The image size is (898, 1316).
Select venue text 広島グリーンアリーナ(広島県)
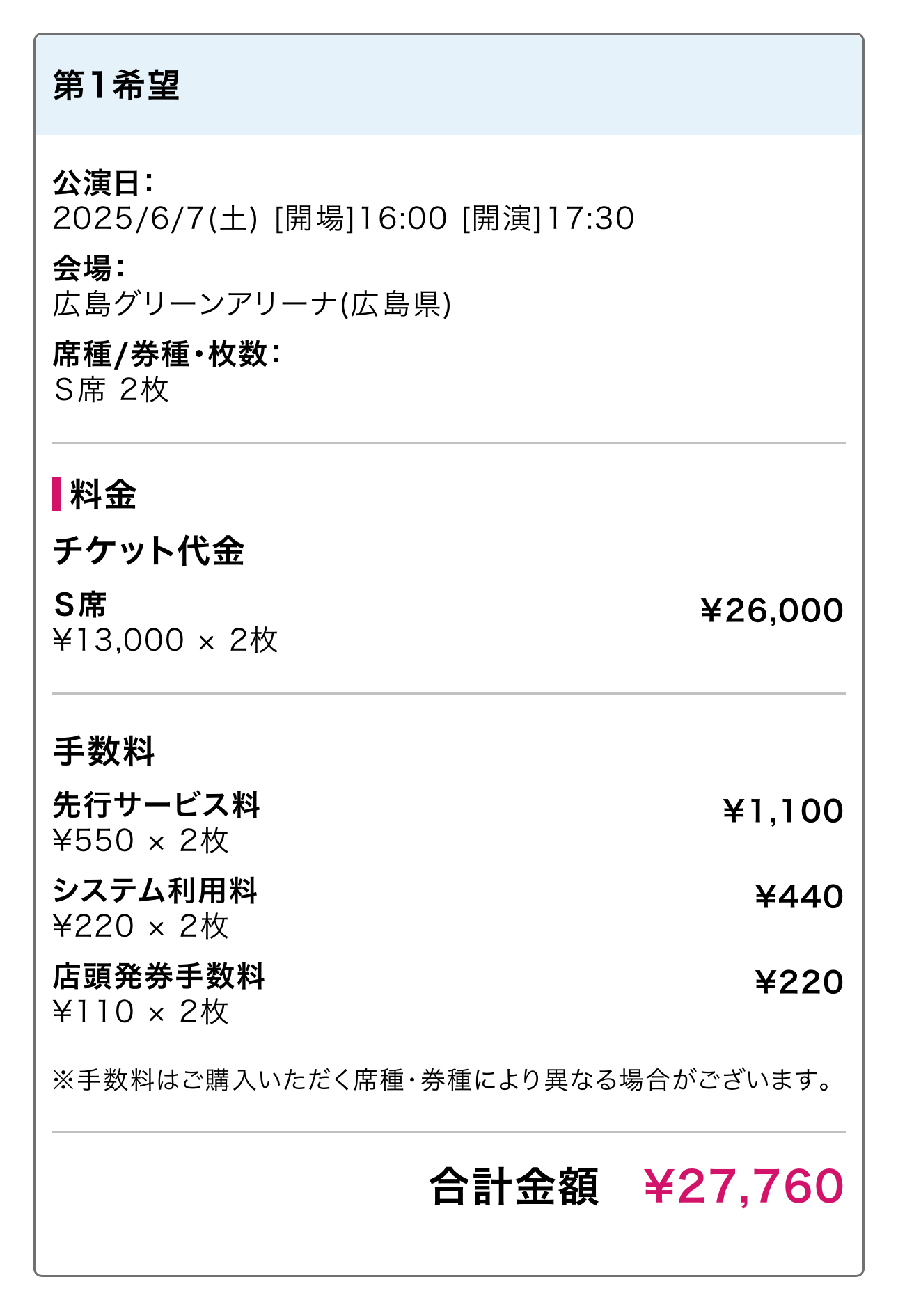252,304
